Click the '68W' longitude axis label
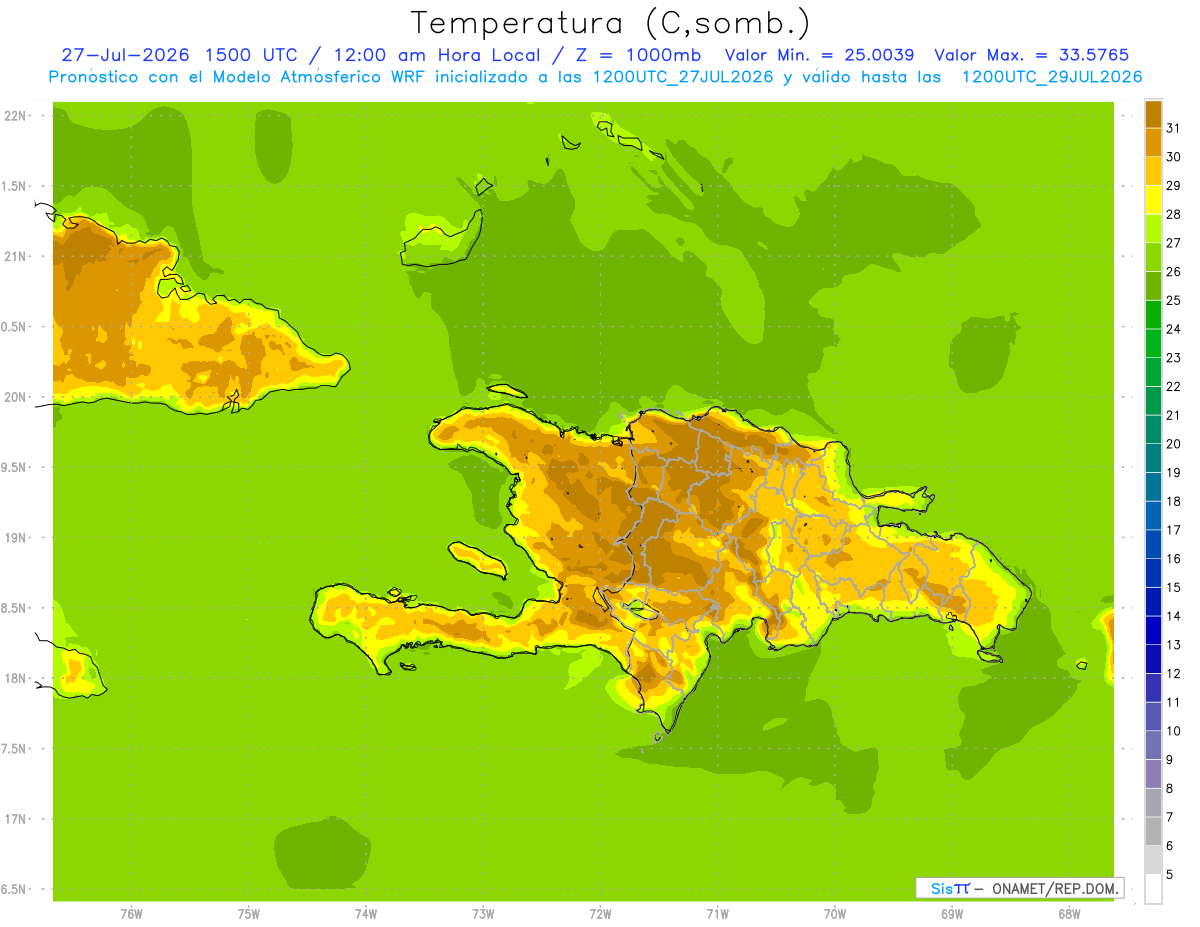Screen dimensions: 1200x927 1068,914
